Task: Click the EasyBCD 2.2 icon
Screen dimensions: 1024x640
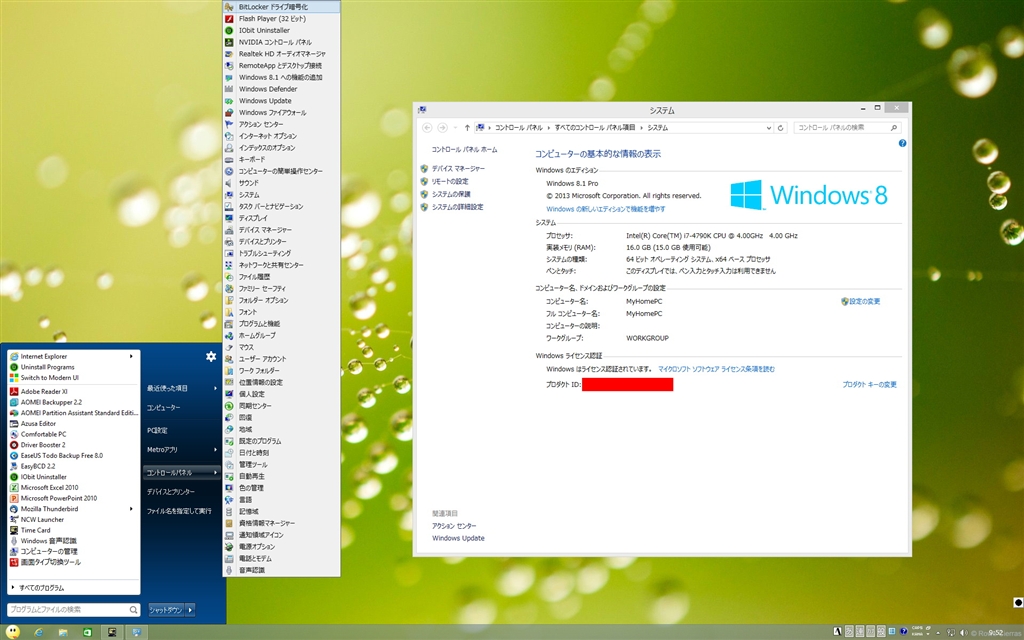Action: [x=14, y=466]
